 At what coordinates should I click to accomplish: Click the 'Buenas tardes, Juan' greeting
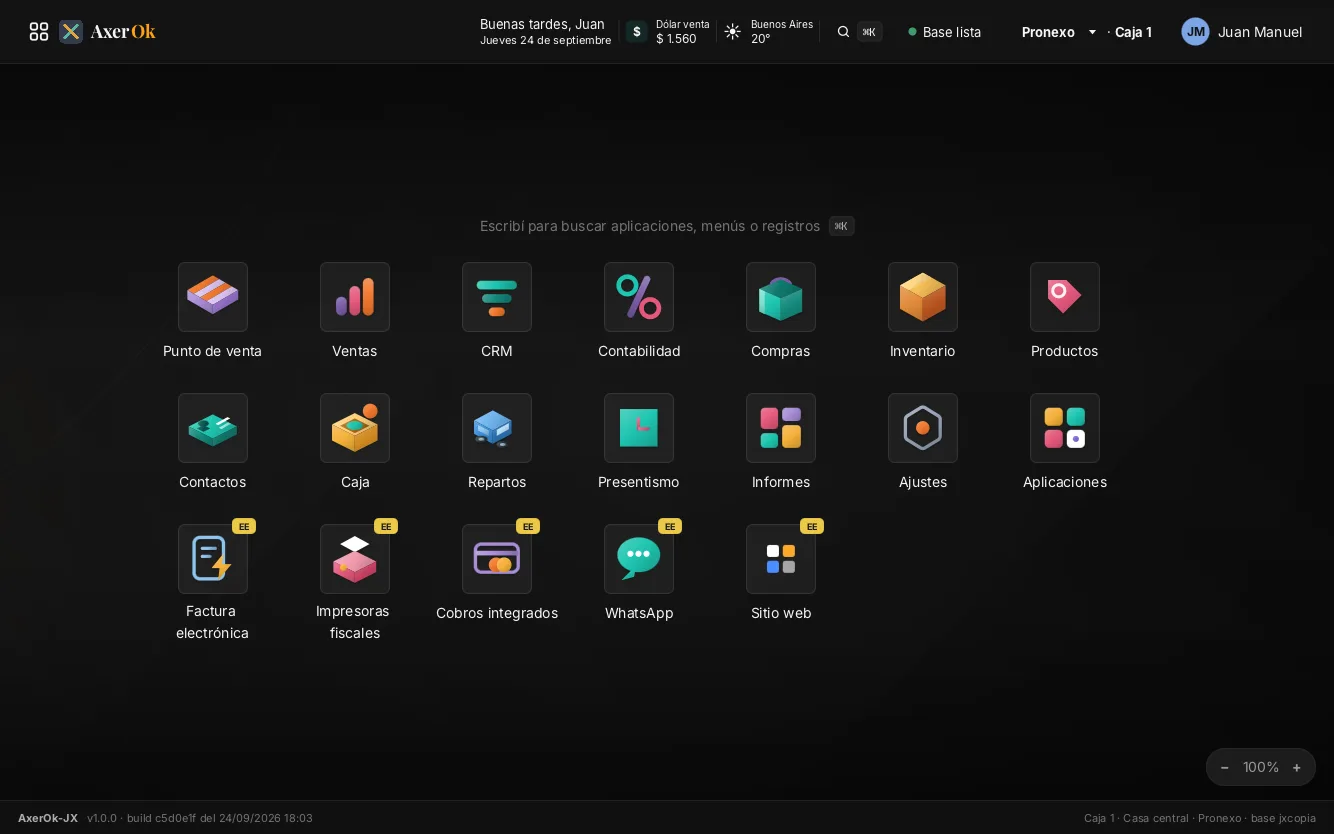point(542,24)
